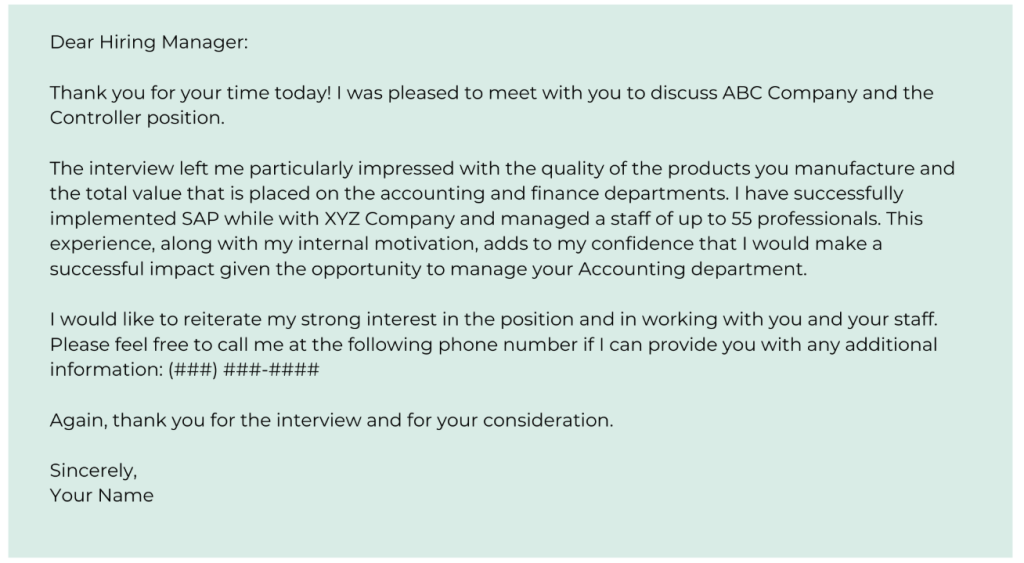Click the phrase 'Accounting department.'
The width and height of the screenshot is (1024, 563).
tap(692, 269)
